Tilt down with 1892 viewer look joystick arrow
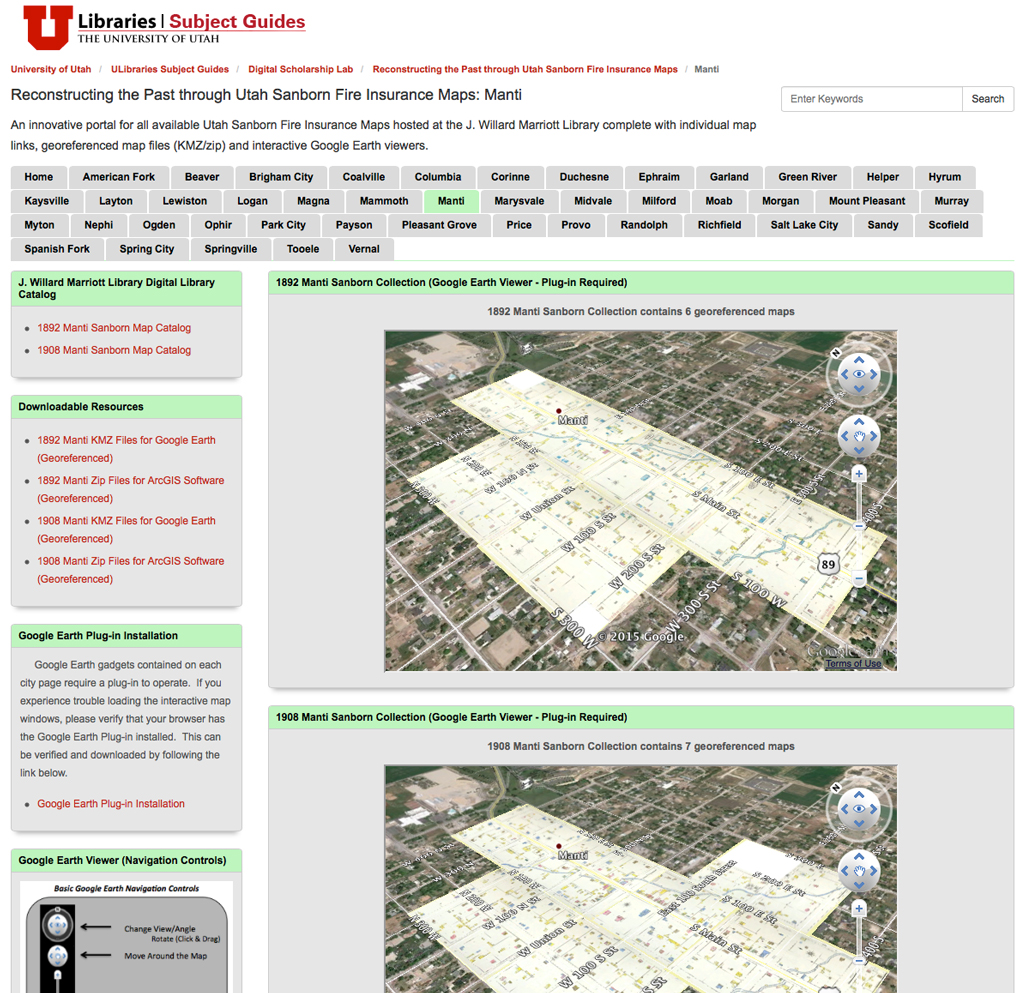Screen dimensions: 1026x993 (859, 389)
